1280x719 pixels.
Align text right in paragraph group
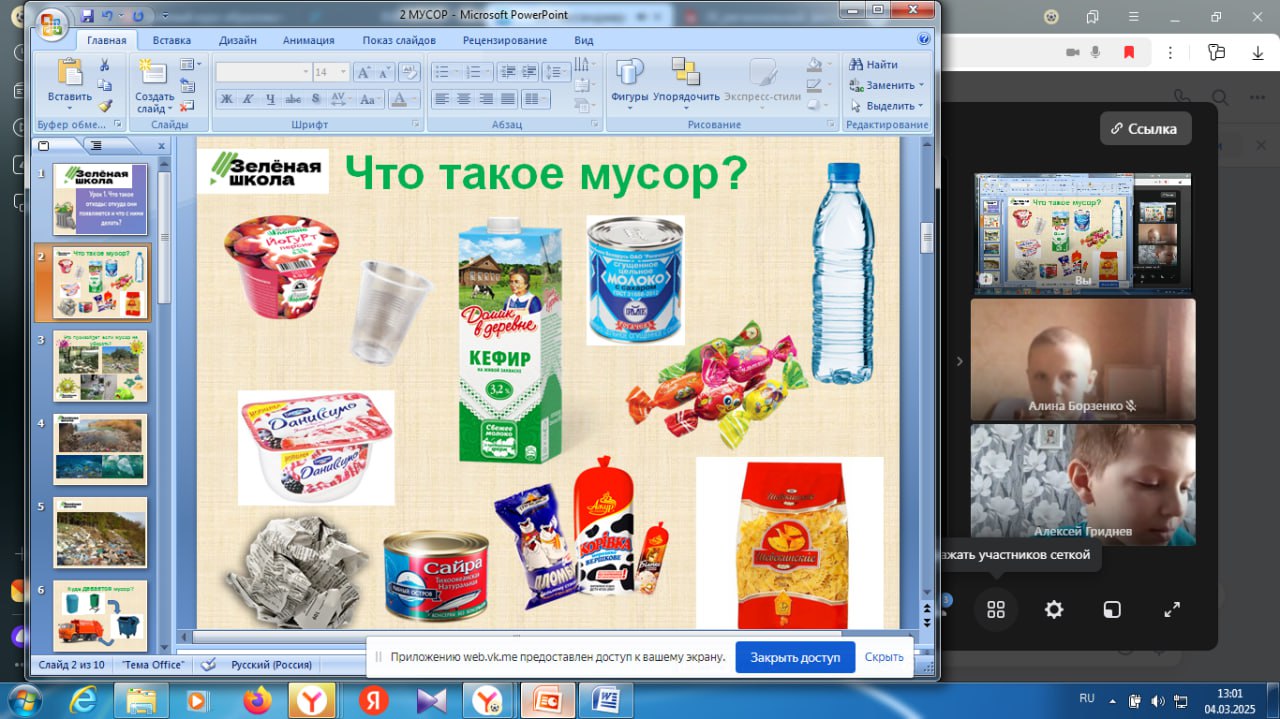(486, 99)
